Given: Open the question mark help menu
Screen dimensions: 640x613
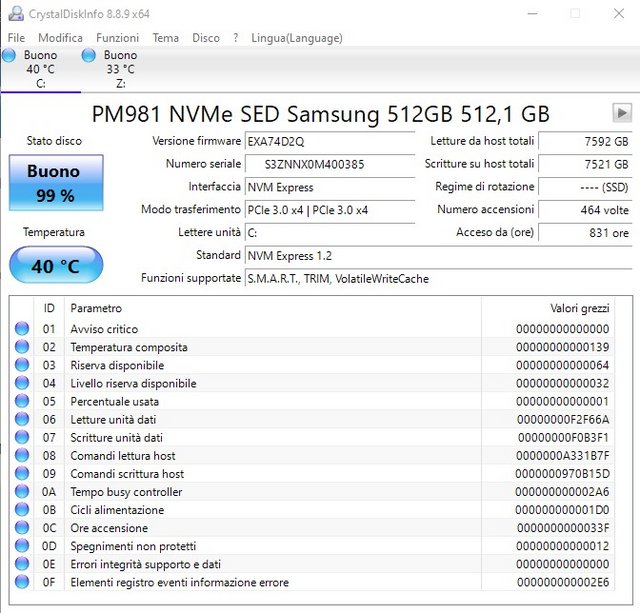Looking at the screenshot, I should (x=236, y=38).
